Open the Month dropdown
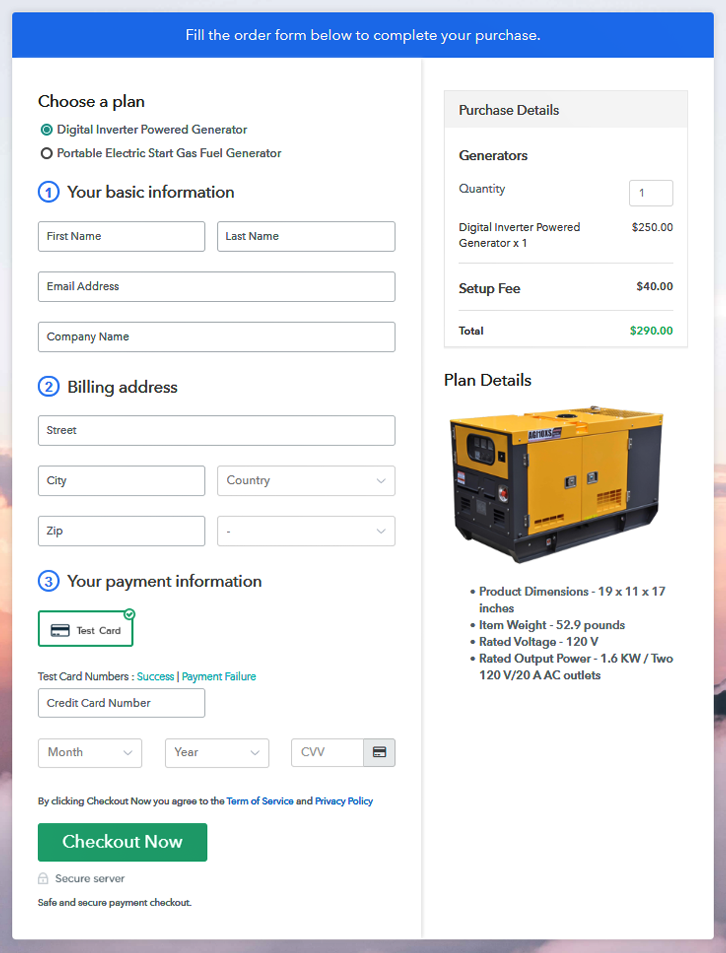Screen dimensions: 726x953 click(x=90, y=752)
